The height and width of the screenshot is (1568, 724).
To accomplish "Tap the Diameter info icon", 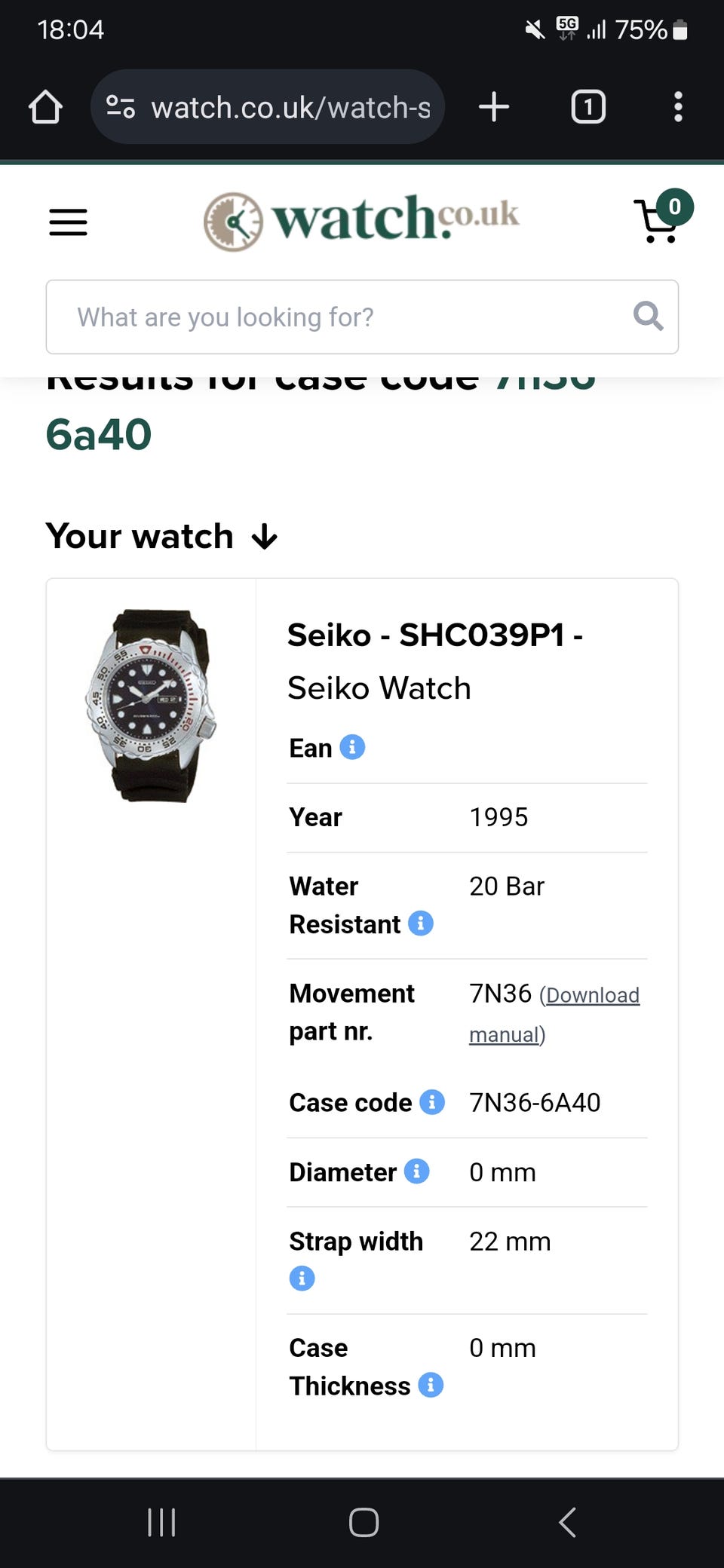I will pos(416,1171).
